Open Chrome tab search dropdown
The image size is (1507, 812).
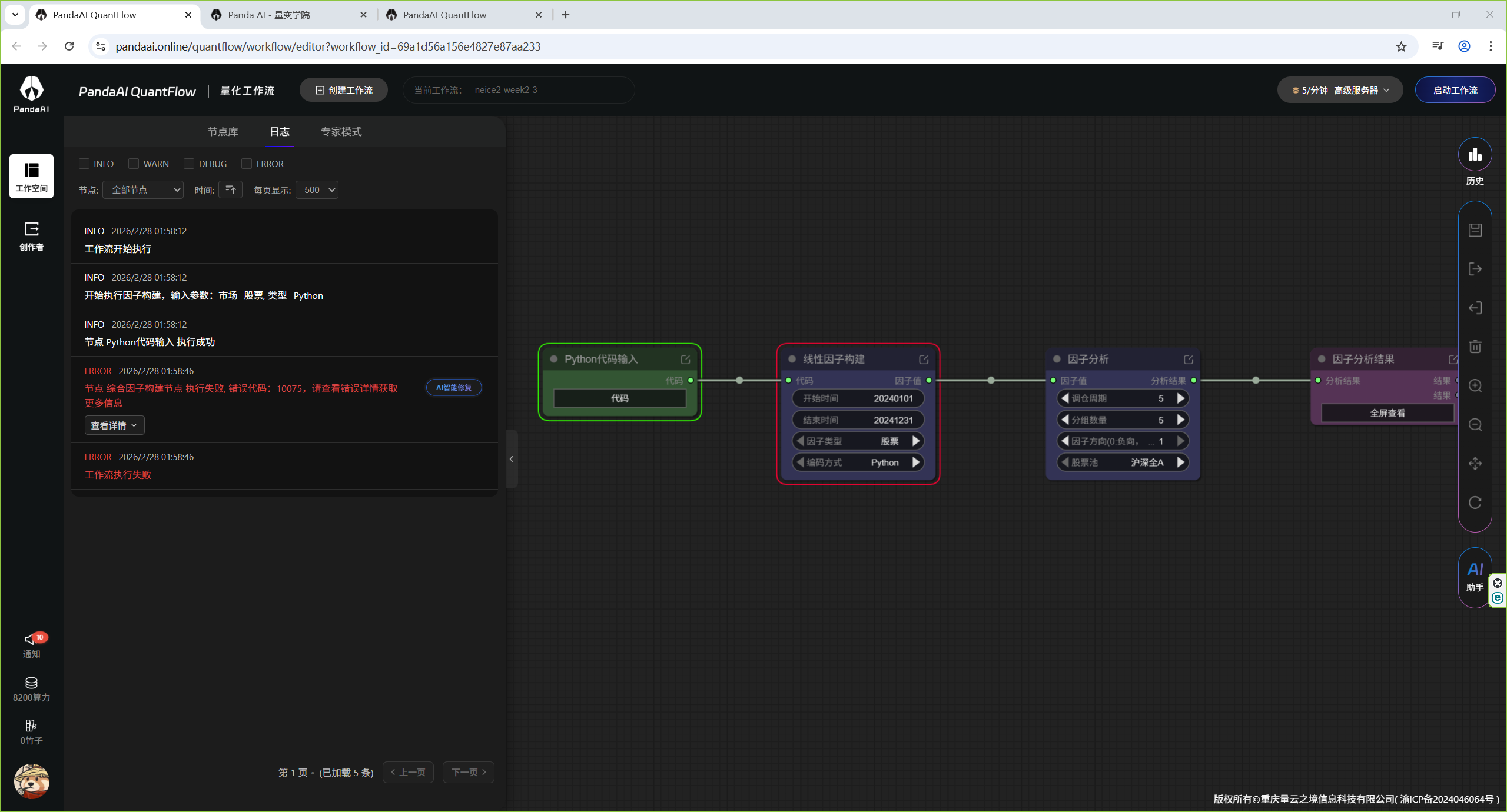coord(15,15)
